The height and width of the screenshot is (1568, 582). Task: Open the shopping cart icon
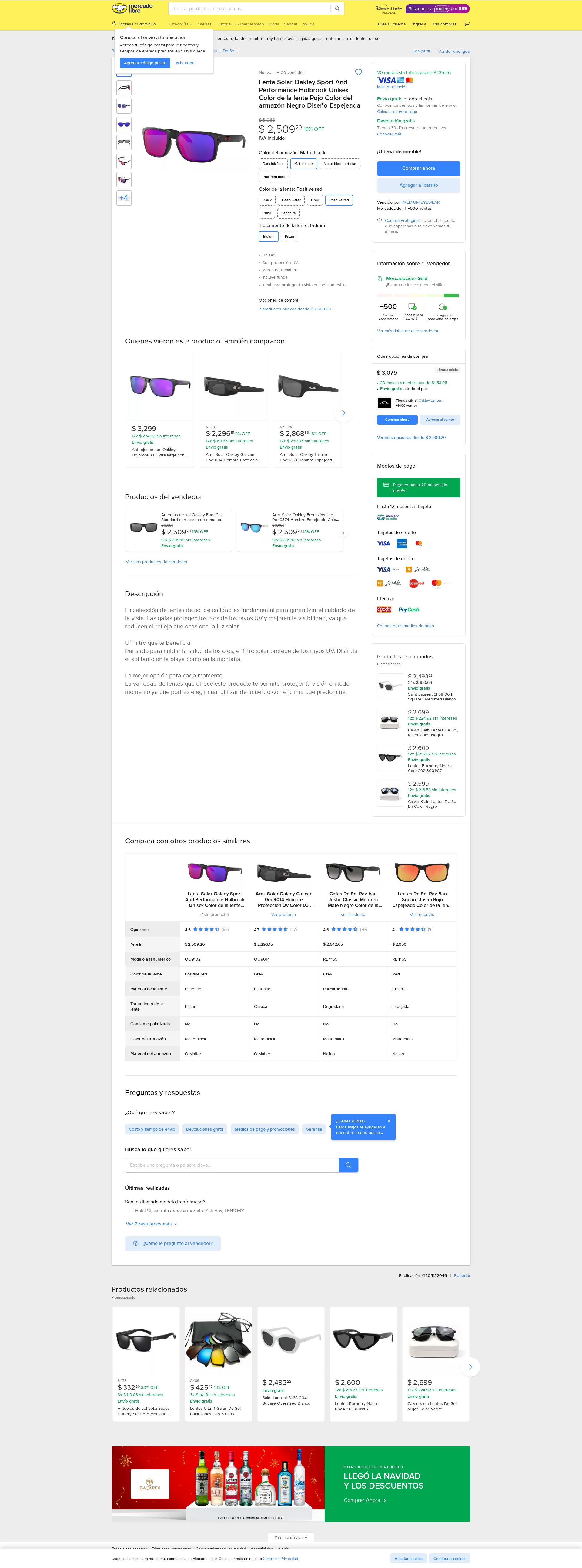(467, 24)
